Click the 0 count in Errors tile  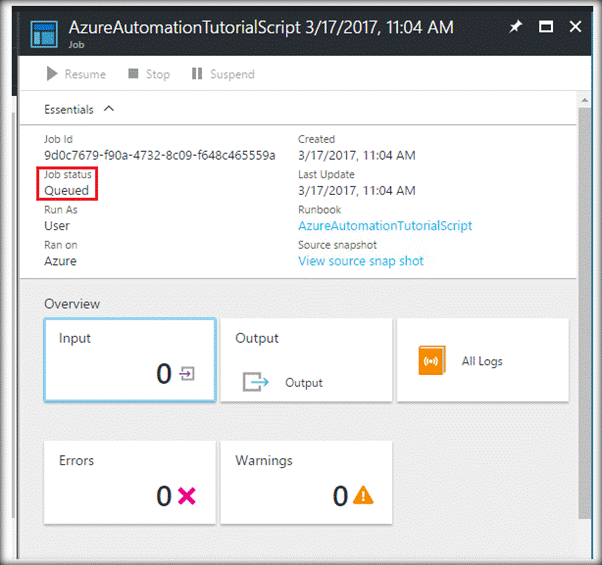164,496
